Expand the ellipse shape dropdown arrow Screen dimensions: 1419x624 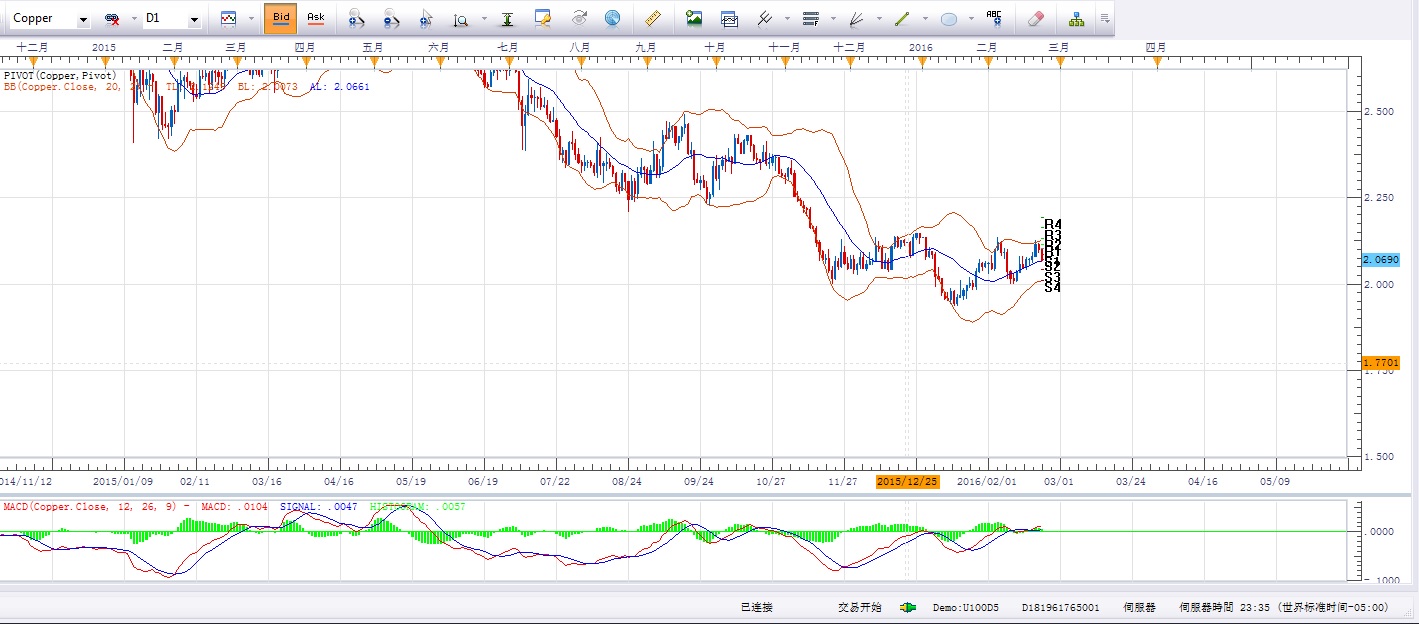(971, 19)
